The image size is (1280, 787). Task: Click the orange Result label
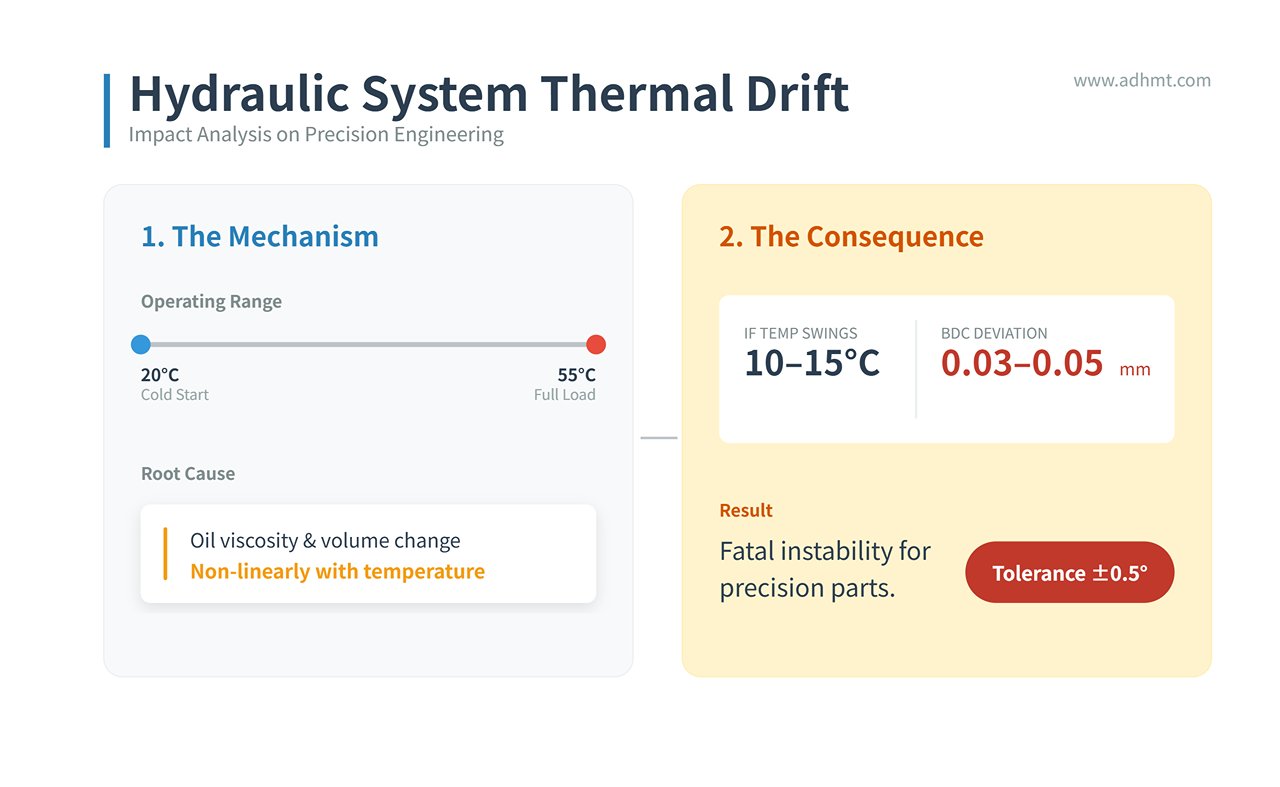pos(746,511)
